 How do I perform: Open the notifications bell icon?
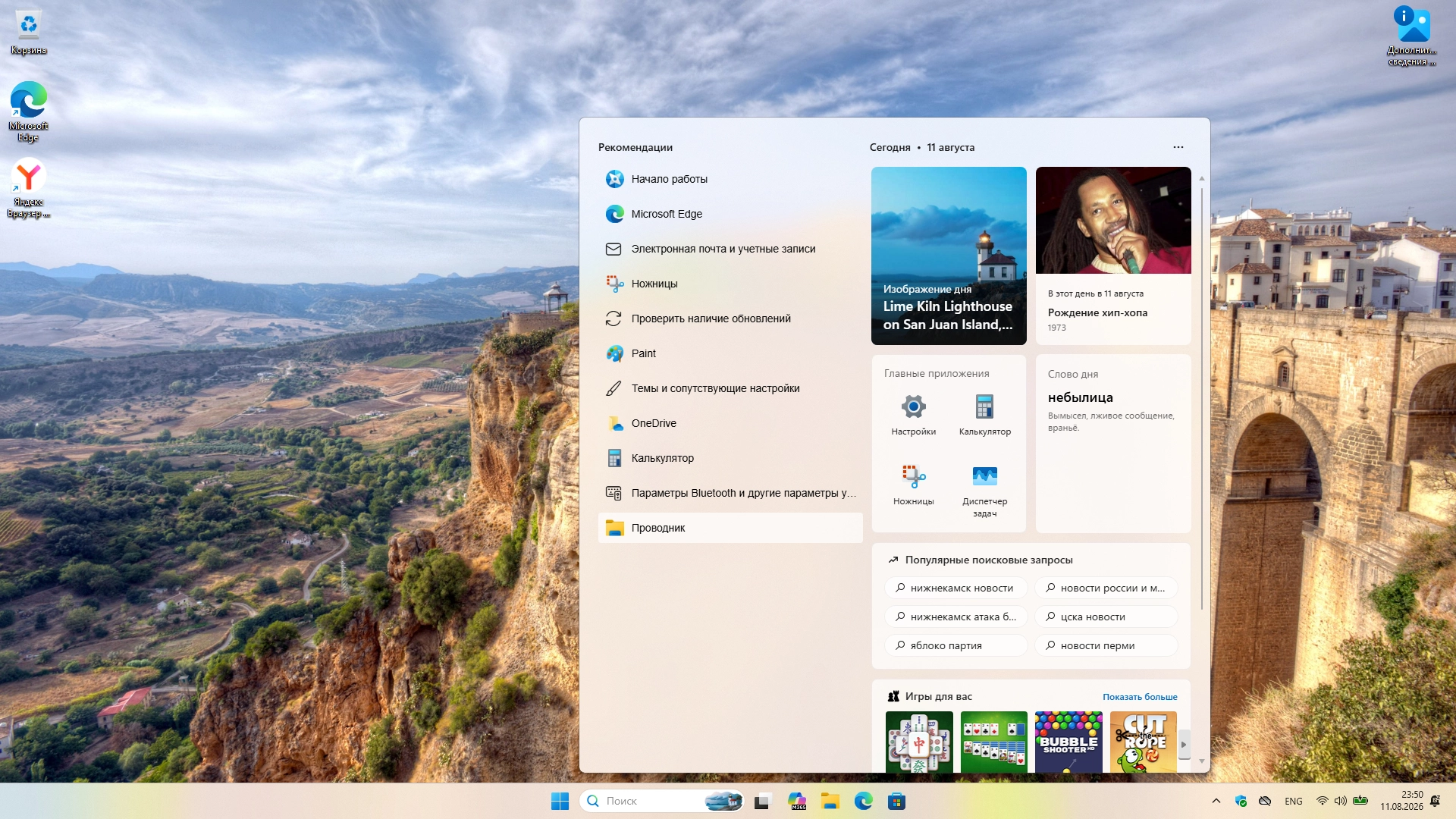click(1435, 801)
